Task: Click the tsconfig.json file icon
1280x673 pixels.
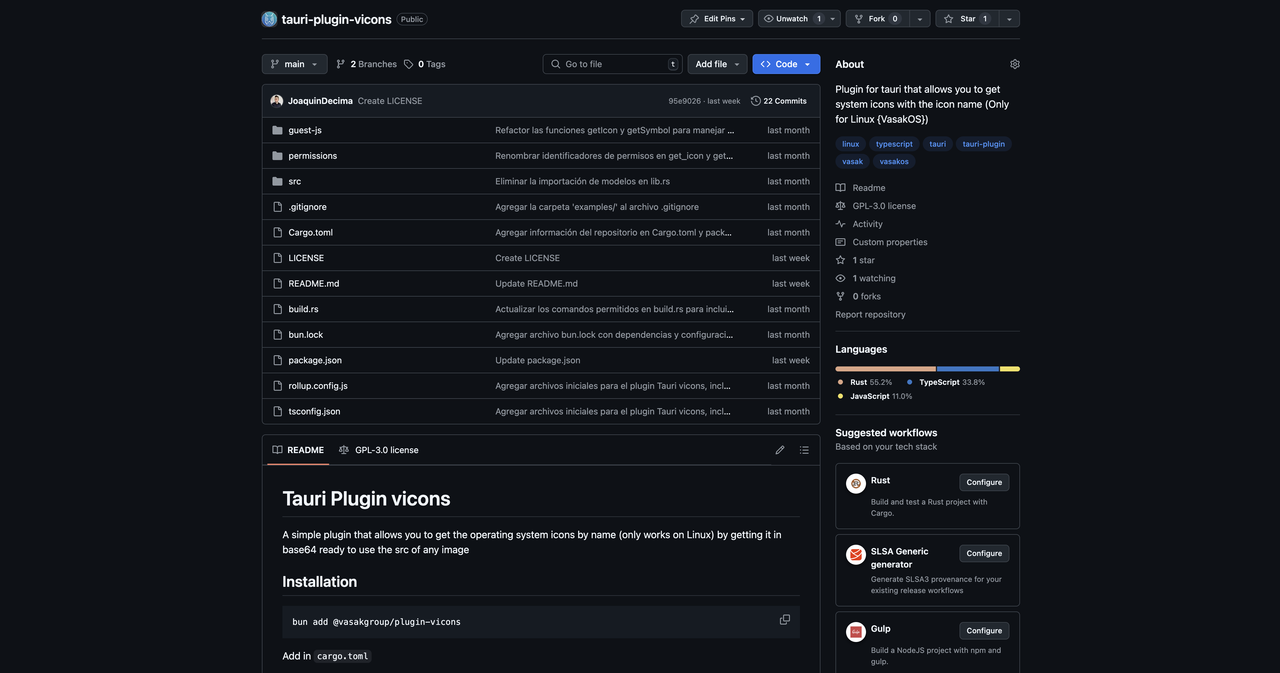Action: coord(278,411)
